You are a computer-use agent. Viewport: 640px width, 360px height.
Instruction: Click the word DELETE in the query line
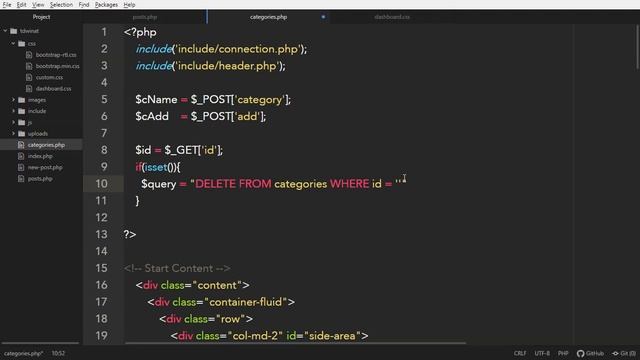click(216, 184)
